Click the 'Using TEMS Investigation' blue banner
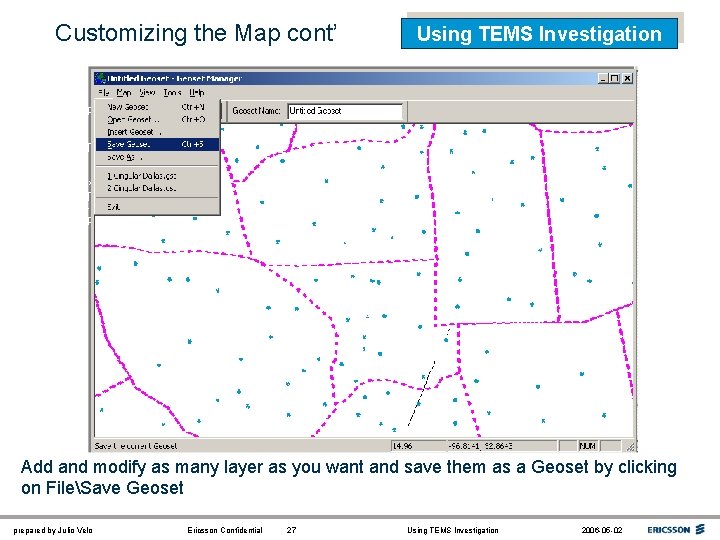The image size is (720, 540). pyautogui.click(x=539, y=34)
